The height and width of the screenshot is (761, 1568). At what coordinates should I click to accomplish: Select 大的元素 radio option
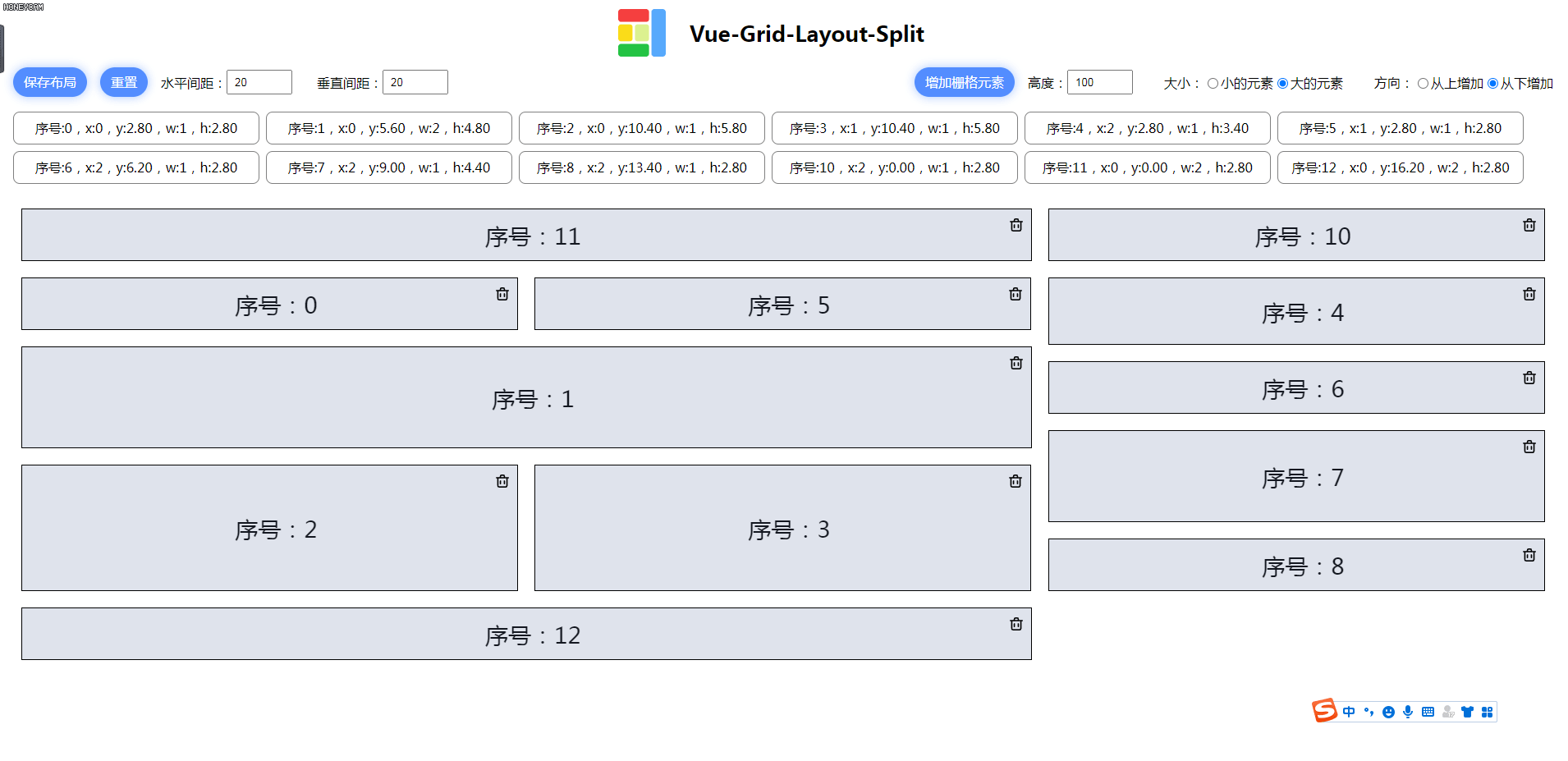click(x=1282, y=83)
